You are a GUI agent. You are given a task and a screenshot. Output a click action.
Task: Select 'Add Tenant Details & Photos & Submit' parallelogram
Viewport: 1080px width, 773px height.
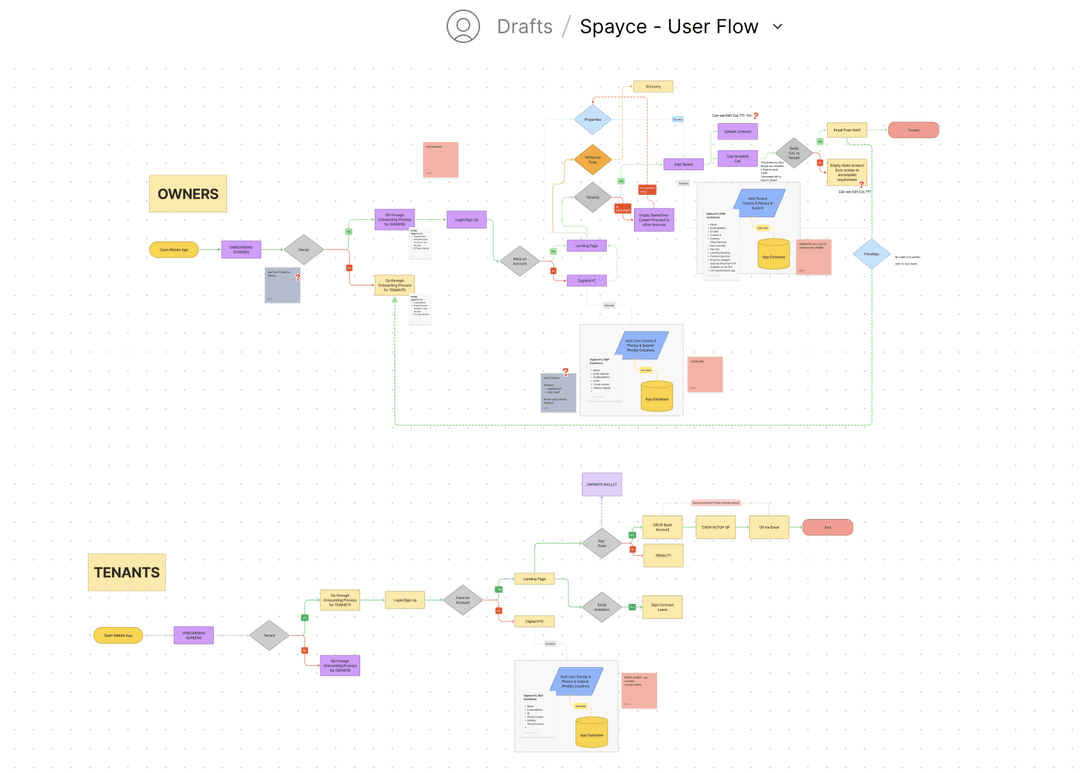coord(758,203)
